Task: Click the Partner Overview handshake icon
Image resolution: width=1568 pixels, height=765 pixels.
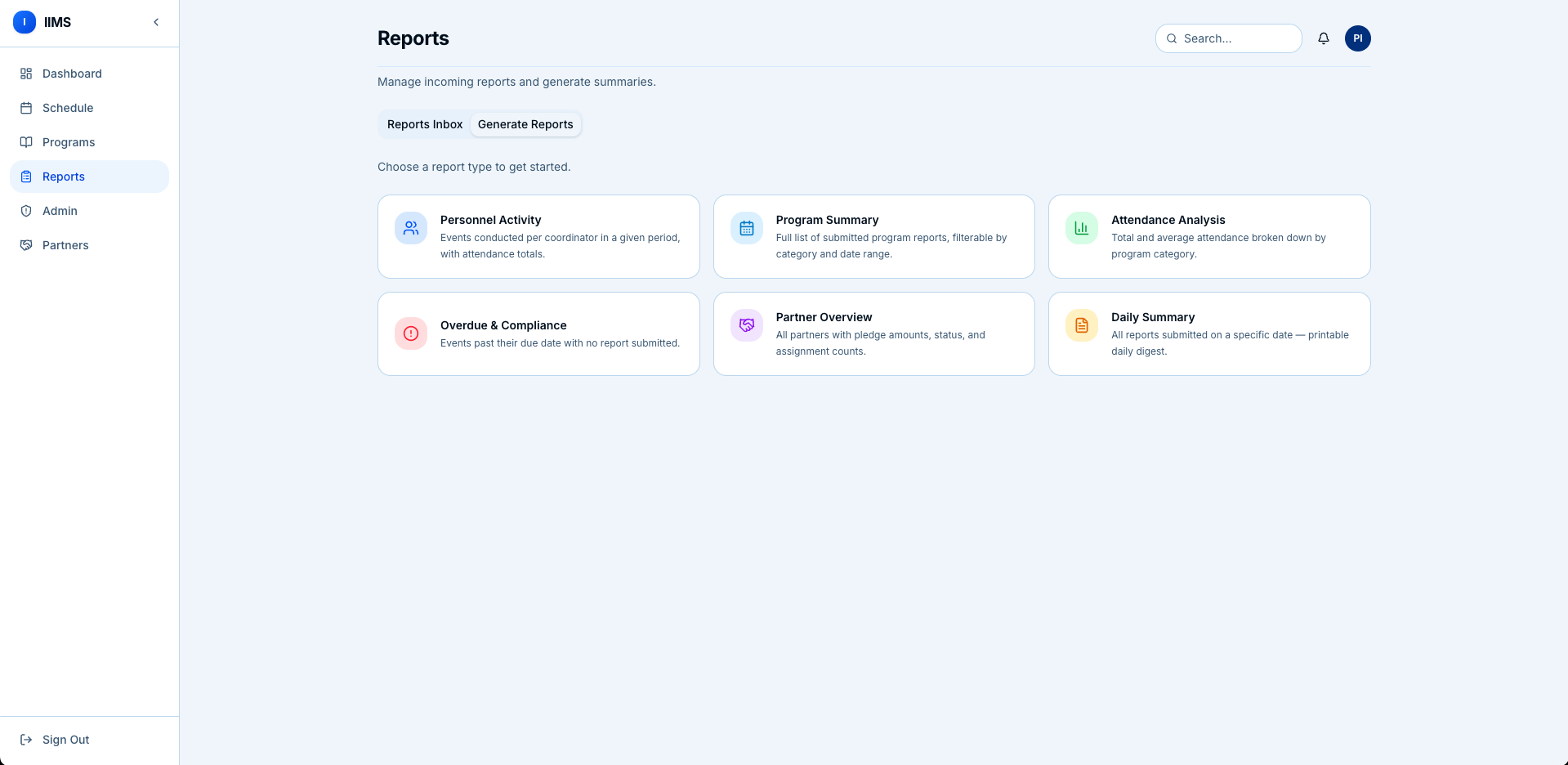Action: click(x=746, y=325)
